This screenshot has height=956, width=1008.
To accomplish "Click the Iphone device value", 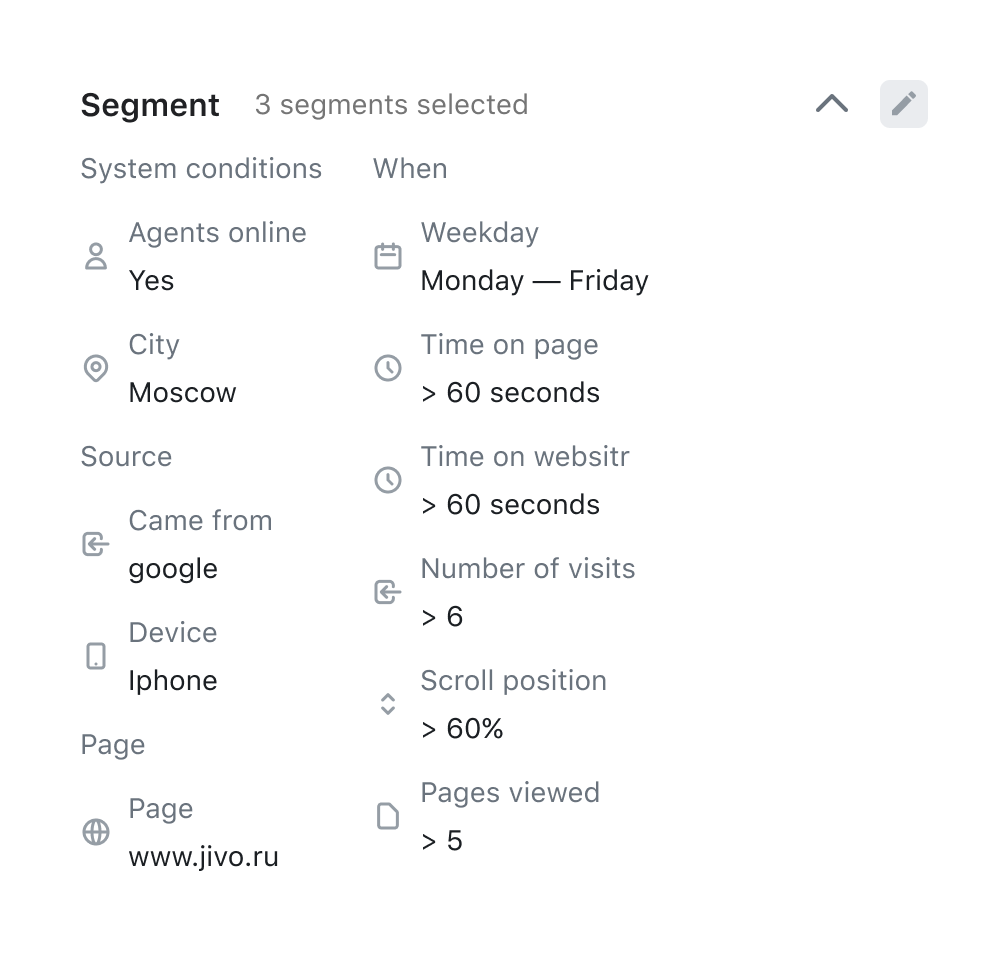I will tap(173, 681).
